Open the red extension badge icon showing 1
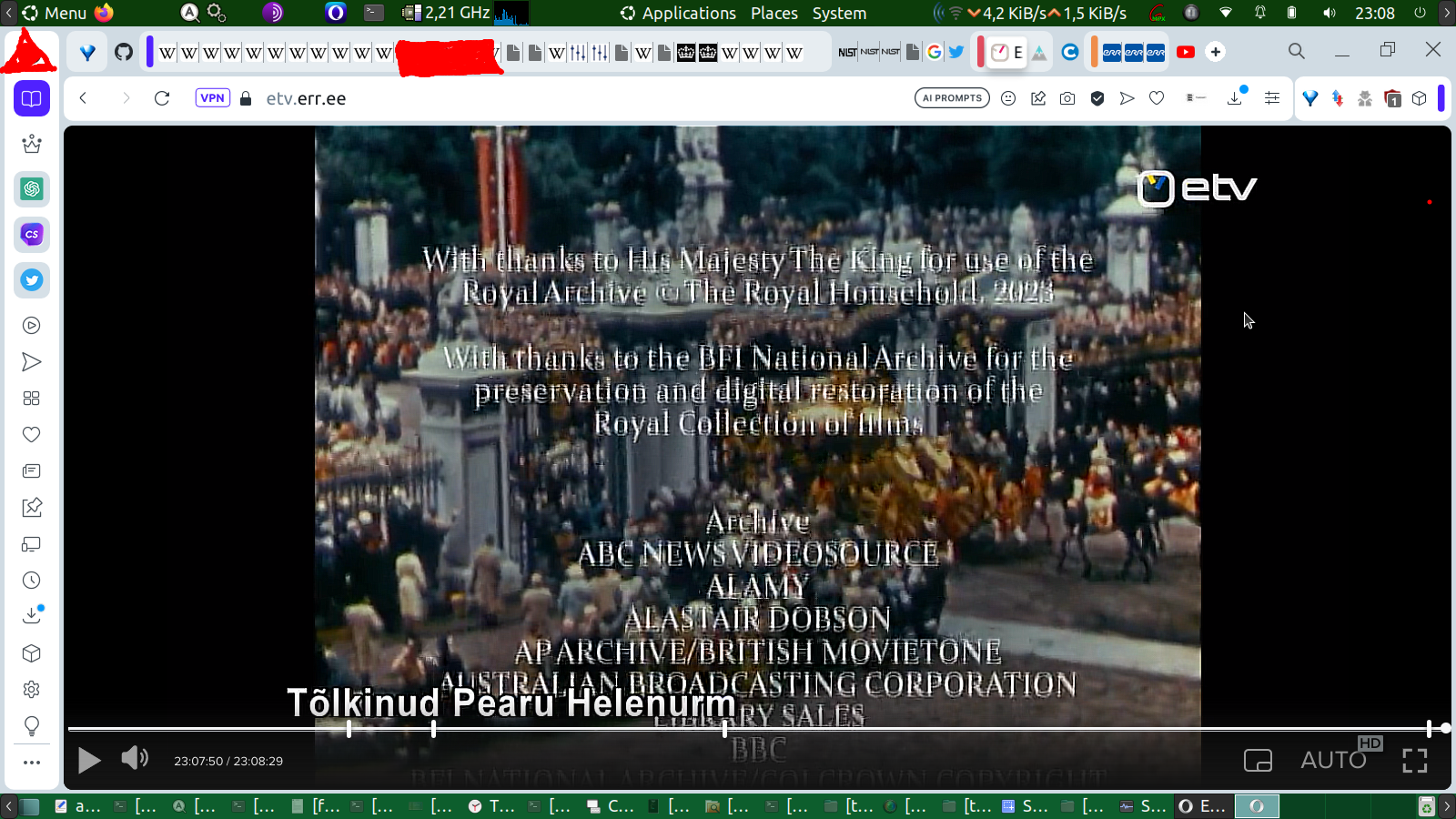The width and height of the screenshot is (1456, 819). [1392, 98]
